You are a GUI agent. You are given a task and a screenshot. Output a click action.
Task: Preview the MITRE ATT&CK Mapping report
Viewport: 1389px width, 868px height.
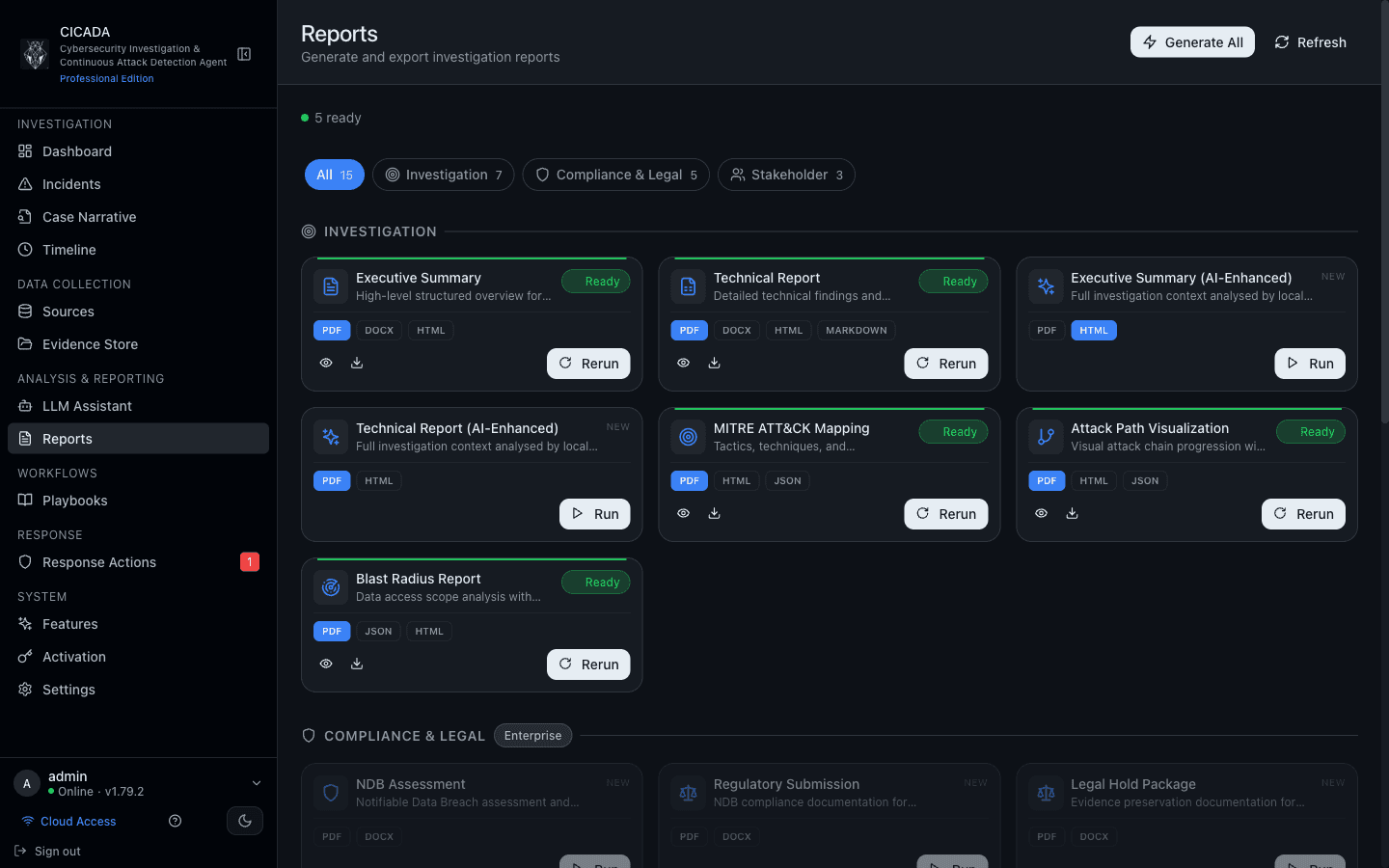click(683, 513)
